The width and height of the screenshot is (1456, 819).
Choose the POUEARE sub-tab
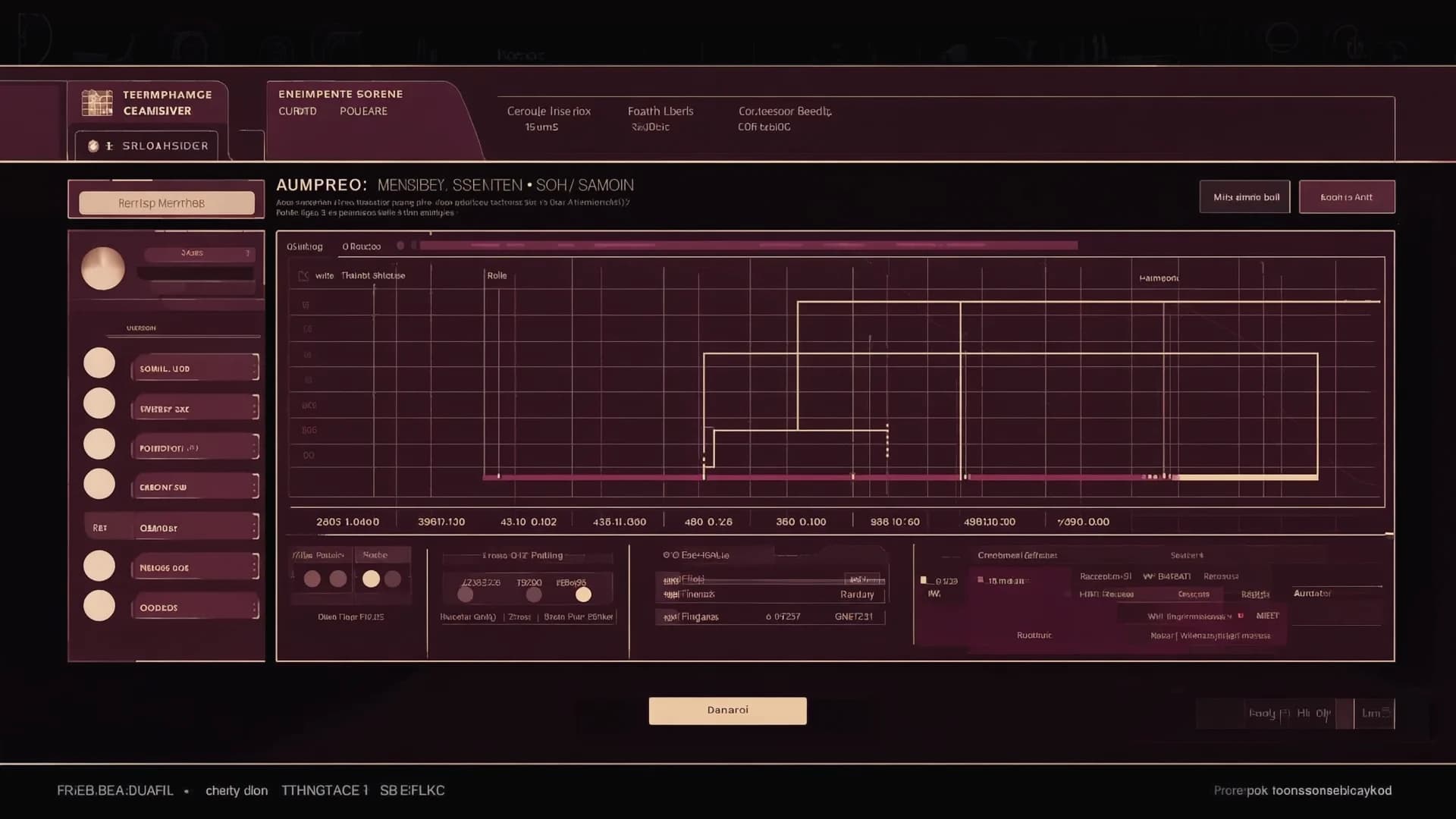[x=363, y=111]
